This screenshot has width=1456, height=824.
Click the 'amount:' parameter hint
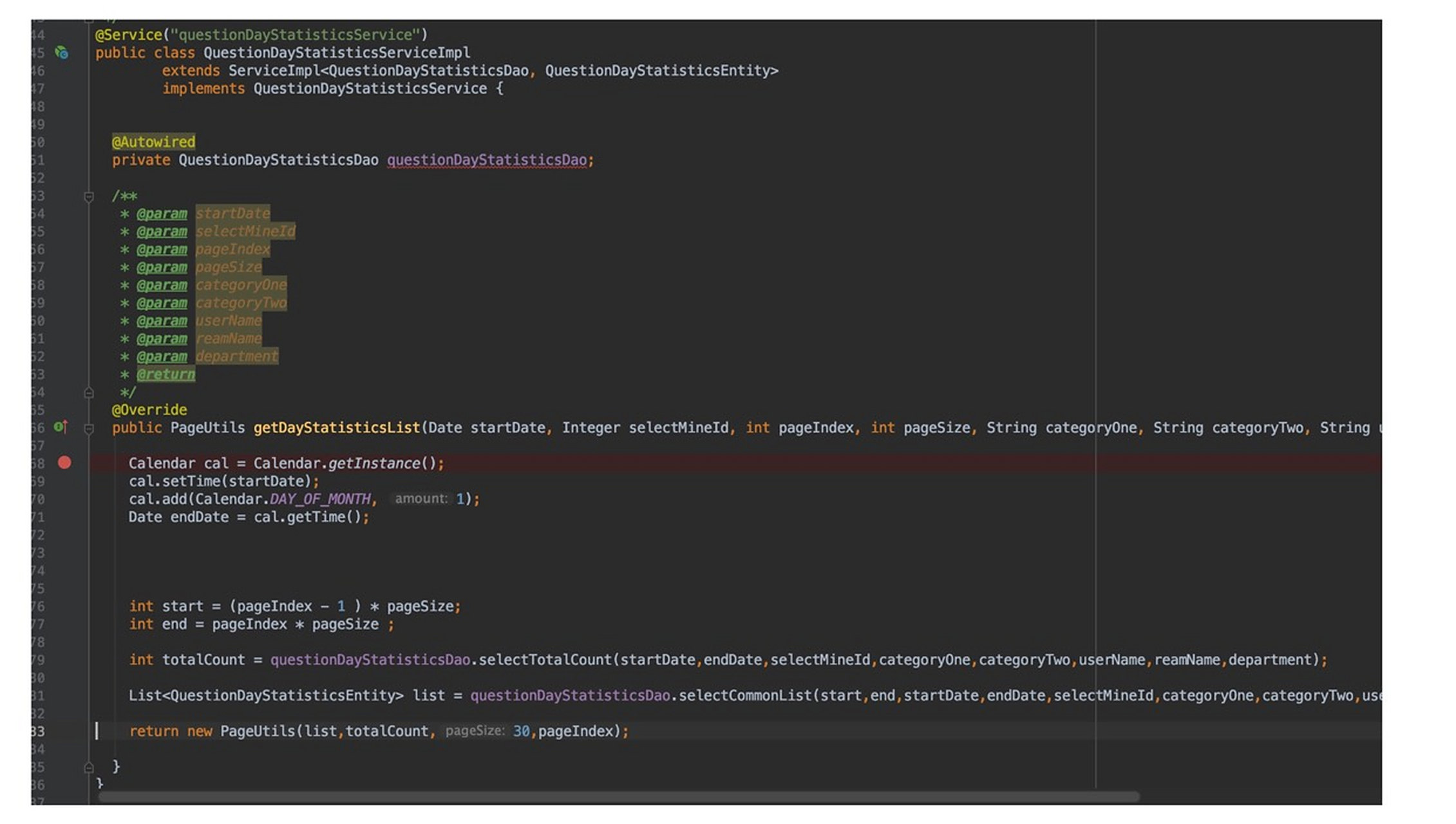coord(420,499)
